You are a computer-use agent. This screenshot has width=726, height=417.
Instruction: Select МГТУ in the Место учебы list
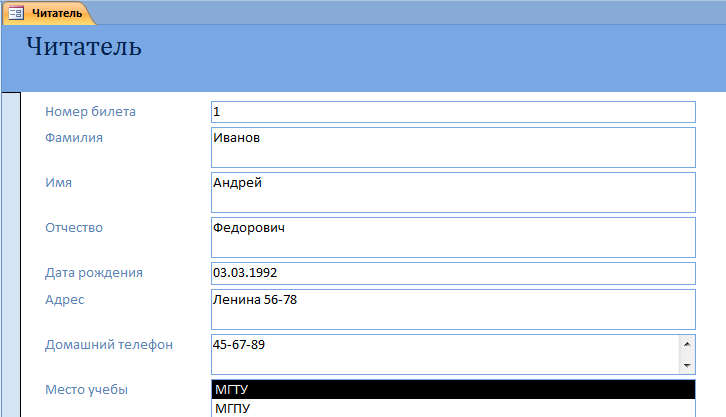pyautogui.click(x=453, y=390)
